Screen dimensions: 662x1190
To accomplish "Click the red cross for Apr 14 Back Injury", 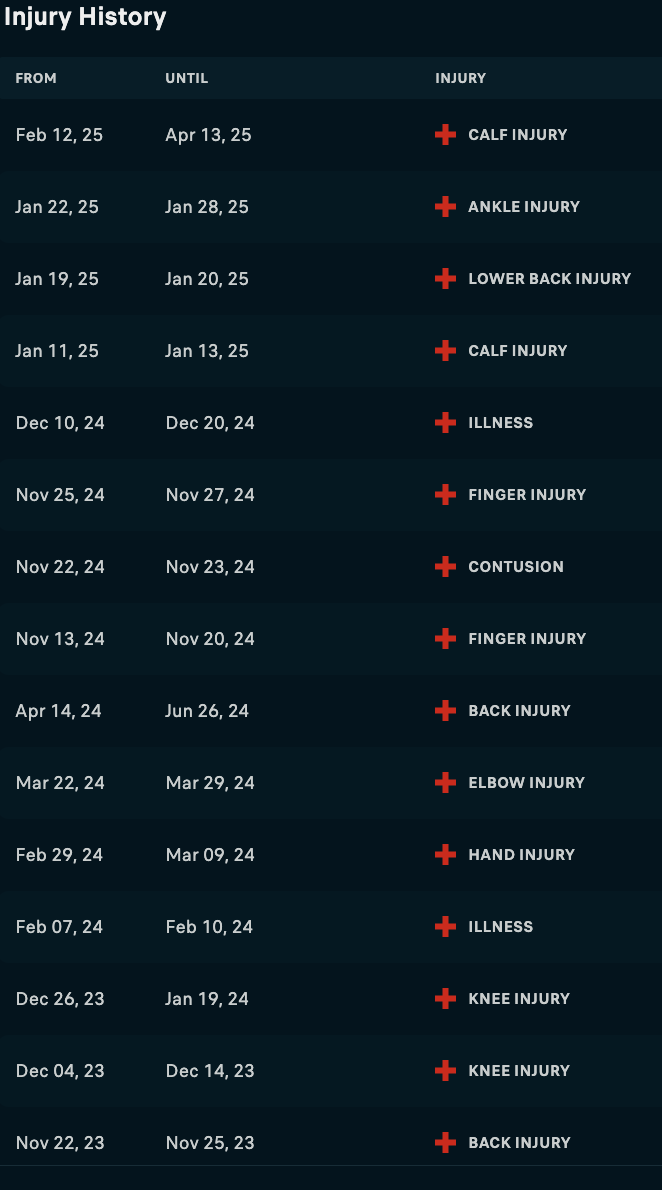I will coord(446,711).
